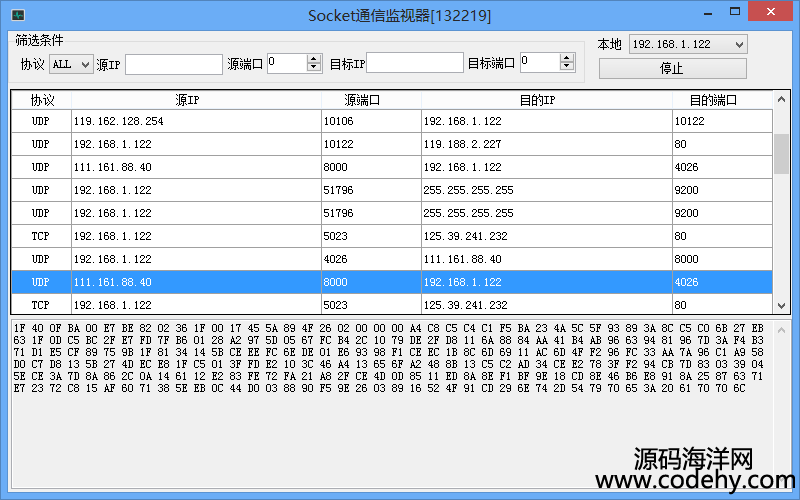Click the packet list scroll down arrow
The width and height of the screenshot is (800, 500).
click(x=781, y=306)
